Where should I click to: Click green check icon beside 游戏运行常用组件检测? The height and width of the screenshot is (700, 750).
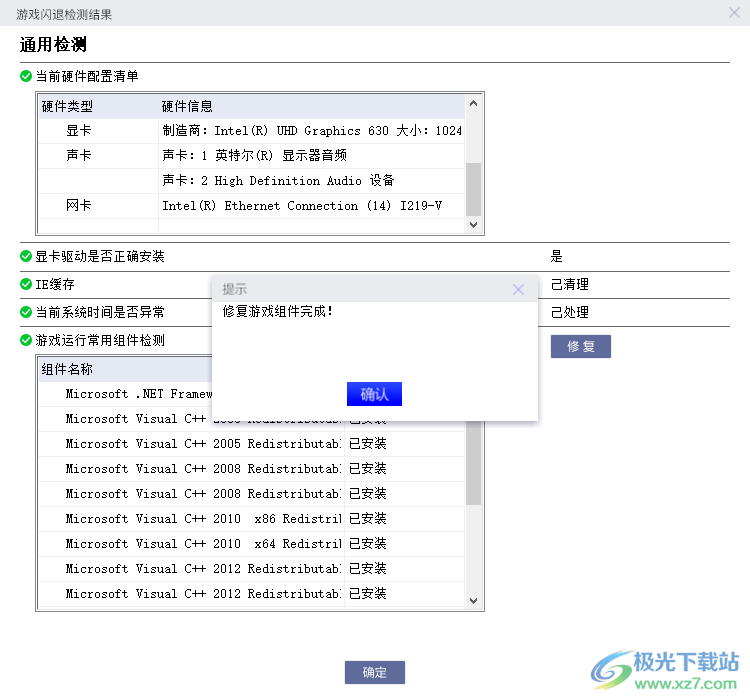26,340
